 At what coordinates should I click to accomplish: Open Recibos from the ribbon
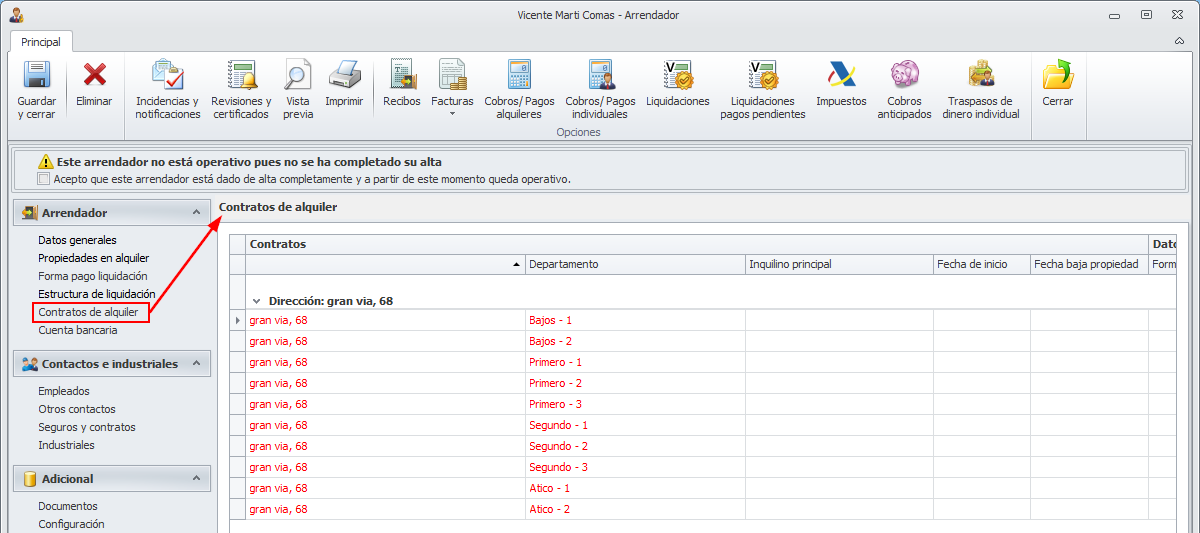pos(402,78)
